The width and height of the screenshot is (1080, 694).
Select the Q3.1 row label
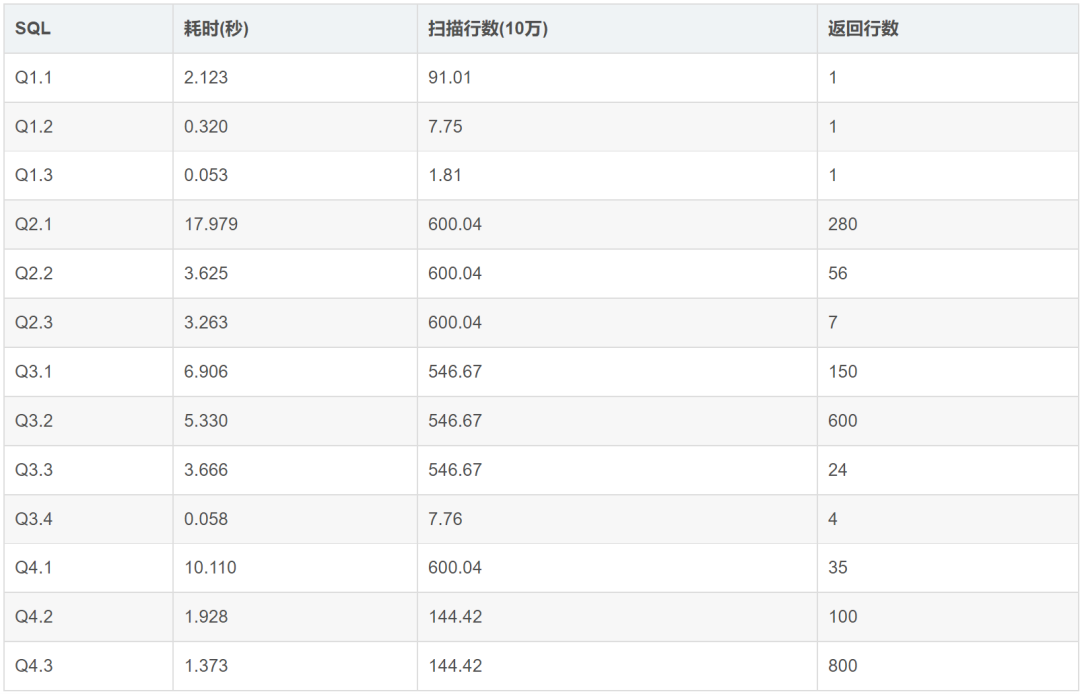[33, 372]
